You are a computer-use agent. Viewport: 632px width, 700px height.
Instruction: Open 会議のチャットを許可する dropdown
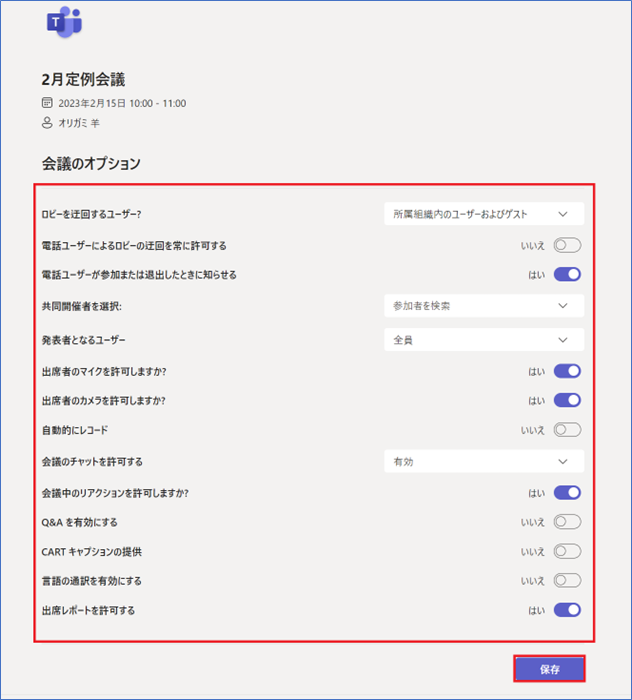tap(483, 461)
